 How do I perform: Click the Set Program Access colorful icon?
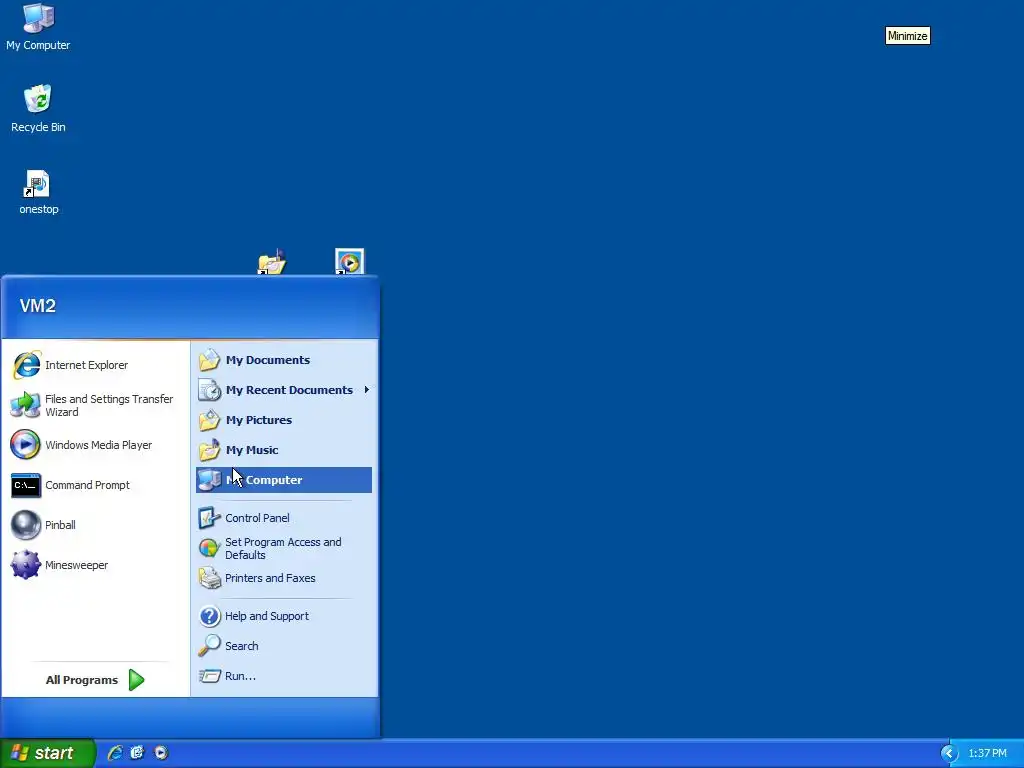pyautogui.click(x=210, y=548)
